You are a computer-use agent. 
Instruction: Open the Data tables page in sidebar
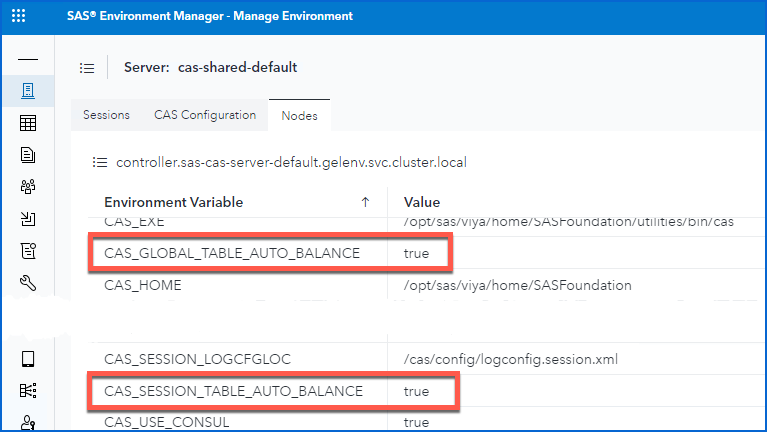coord(28,123)
